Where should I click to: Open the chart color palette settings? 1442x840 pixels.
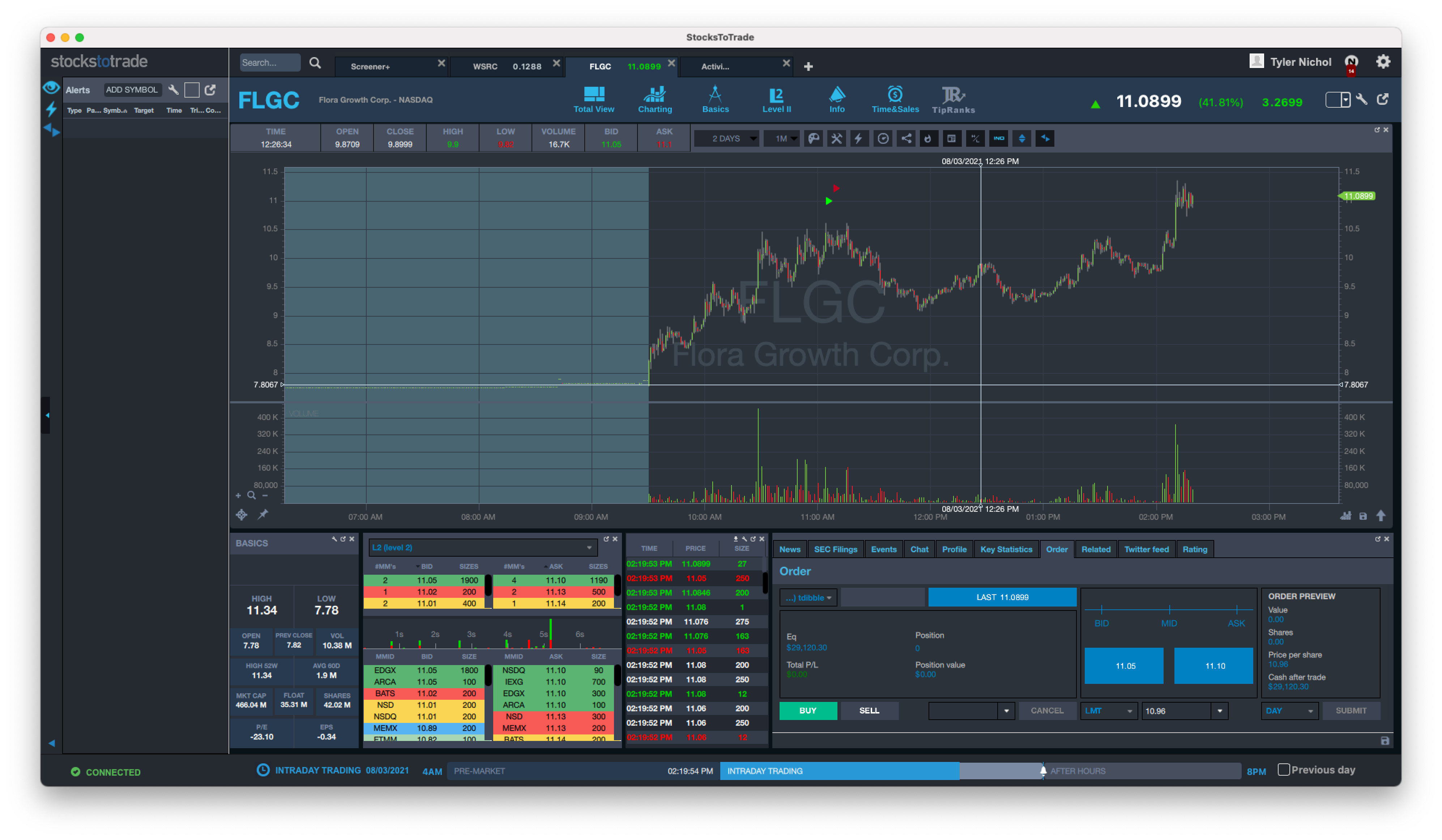(x=813, y=138)
